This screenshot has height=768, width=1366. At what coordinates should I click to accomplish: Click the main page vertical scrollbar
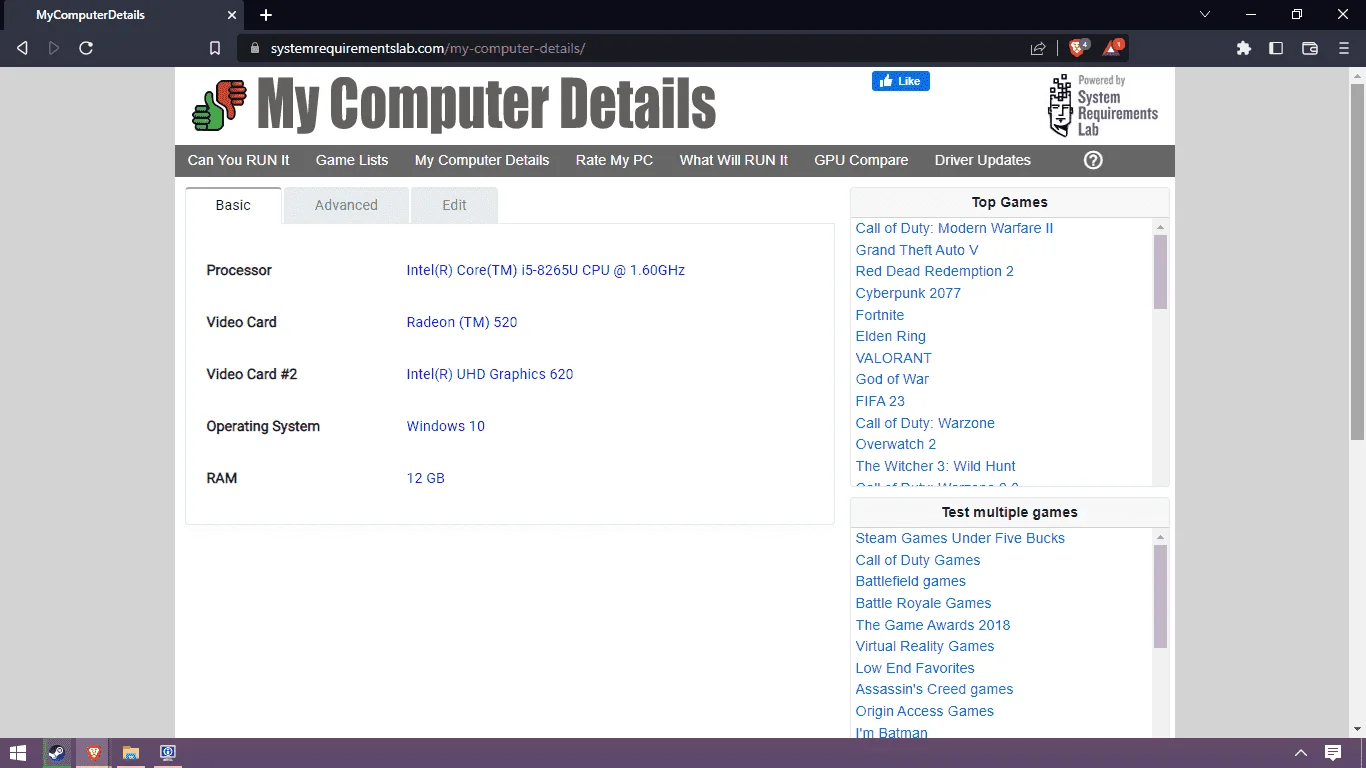click(x=1357, y=260)
